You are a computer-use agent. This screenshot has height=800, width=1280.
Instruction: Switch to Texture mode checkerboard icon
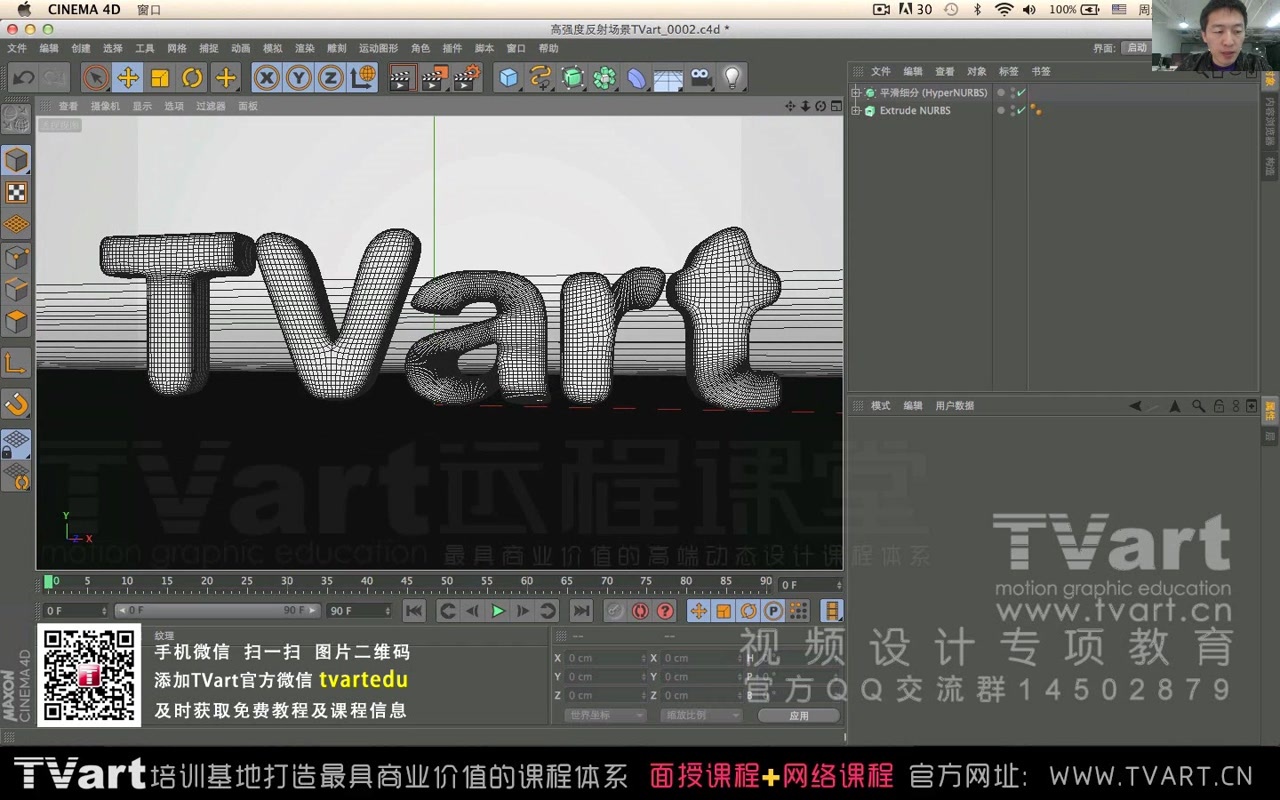(16, 193)
